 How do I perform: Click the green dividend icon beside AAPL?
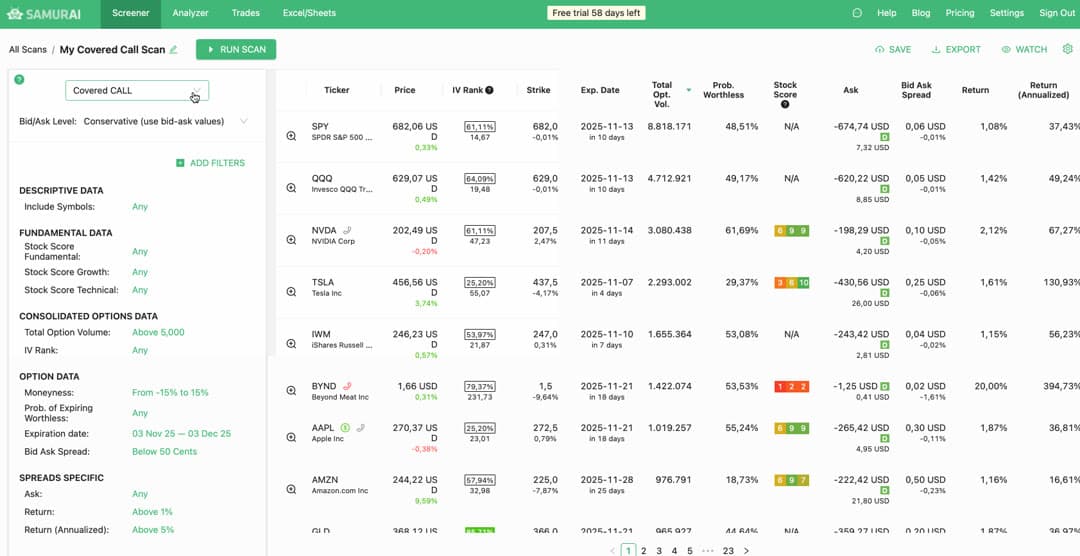(x=346, y=428)
